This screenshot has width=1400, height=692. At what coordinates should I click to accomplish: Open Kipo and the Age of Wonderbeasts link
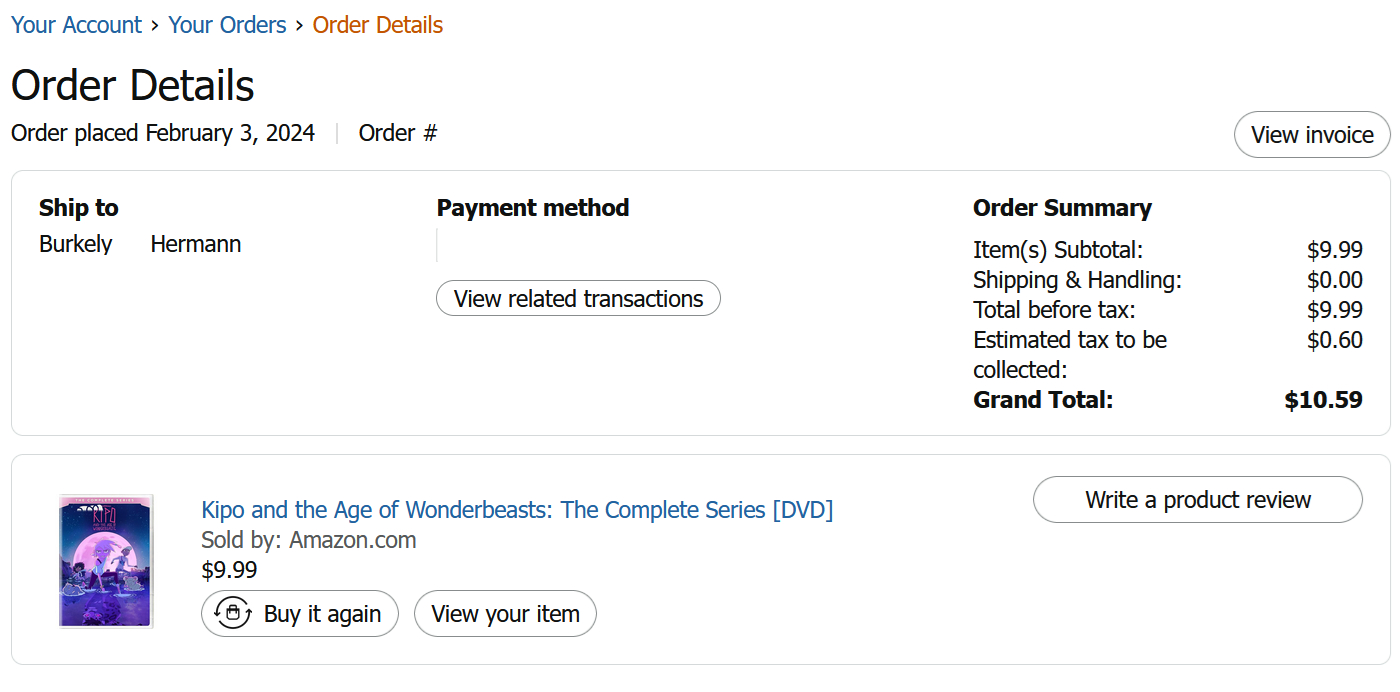[x=517, y=510]
